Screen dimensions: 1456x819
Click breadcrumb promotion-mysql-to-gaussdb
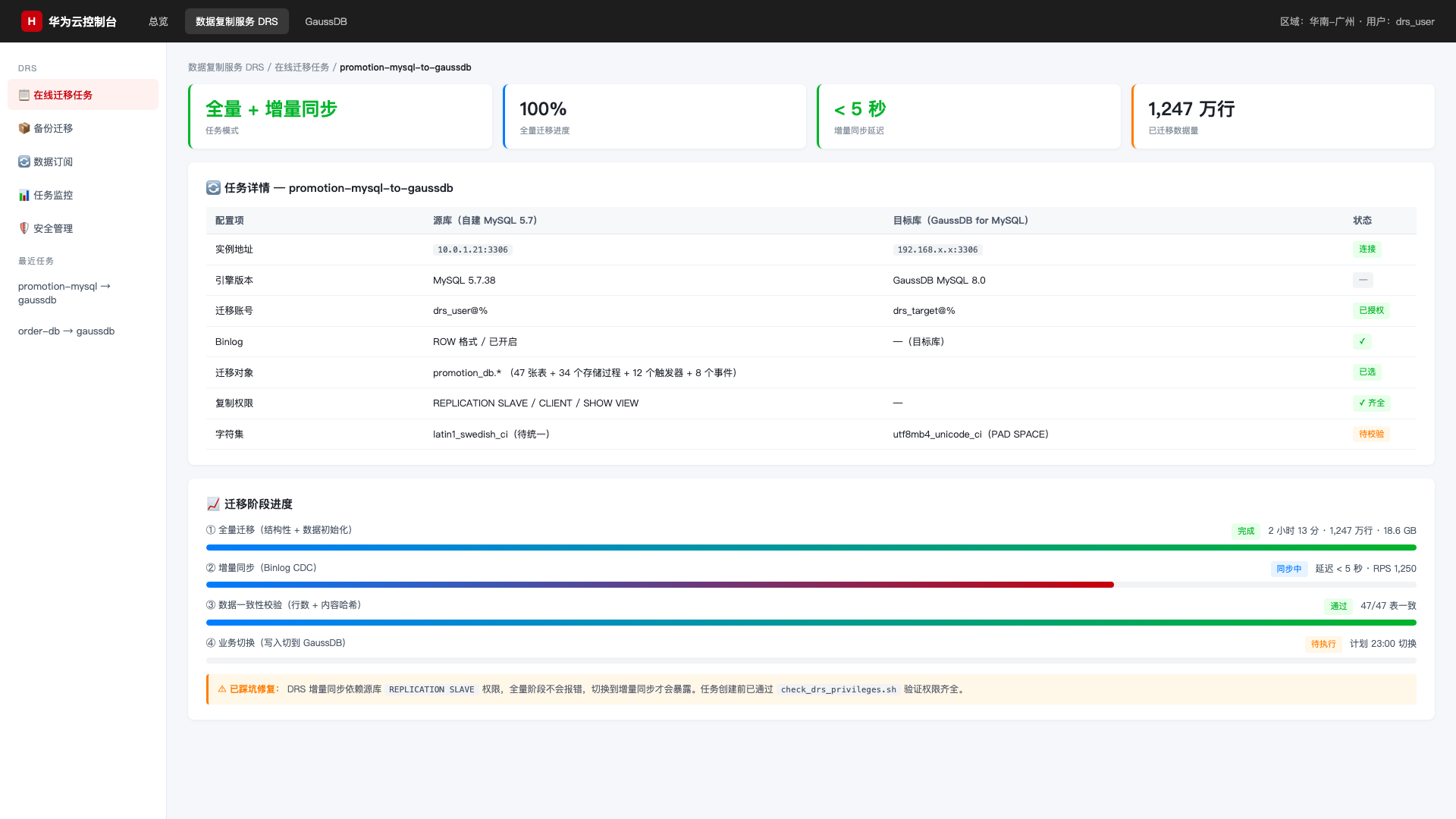406,67
